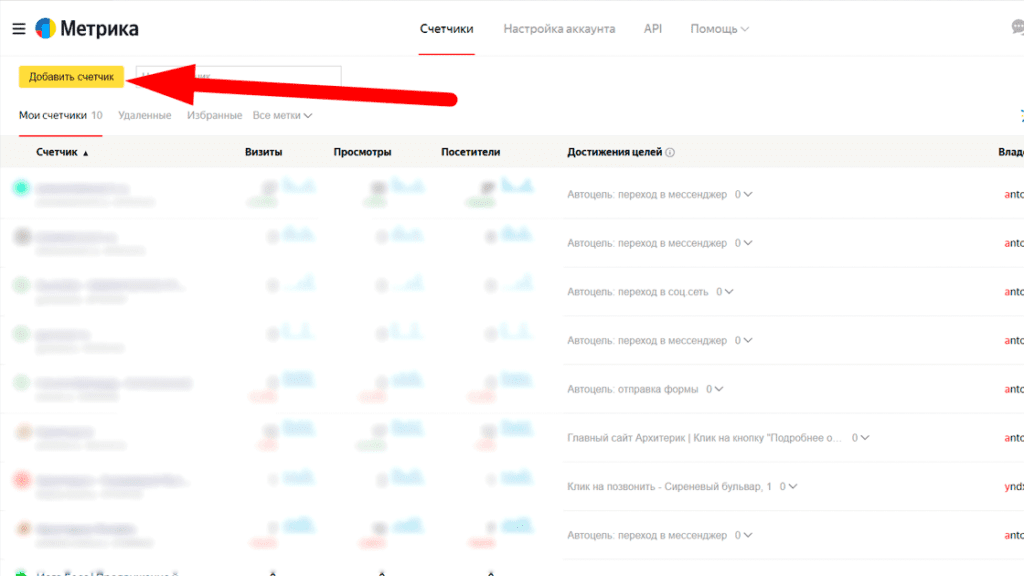Sort by the Счетчик column

[x=62, y=152]
